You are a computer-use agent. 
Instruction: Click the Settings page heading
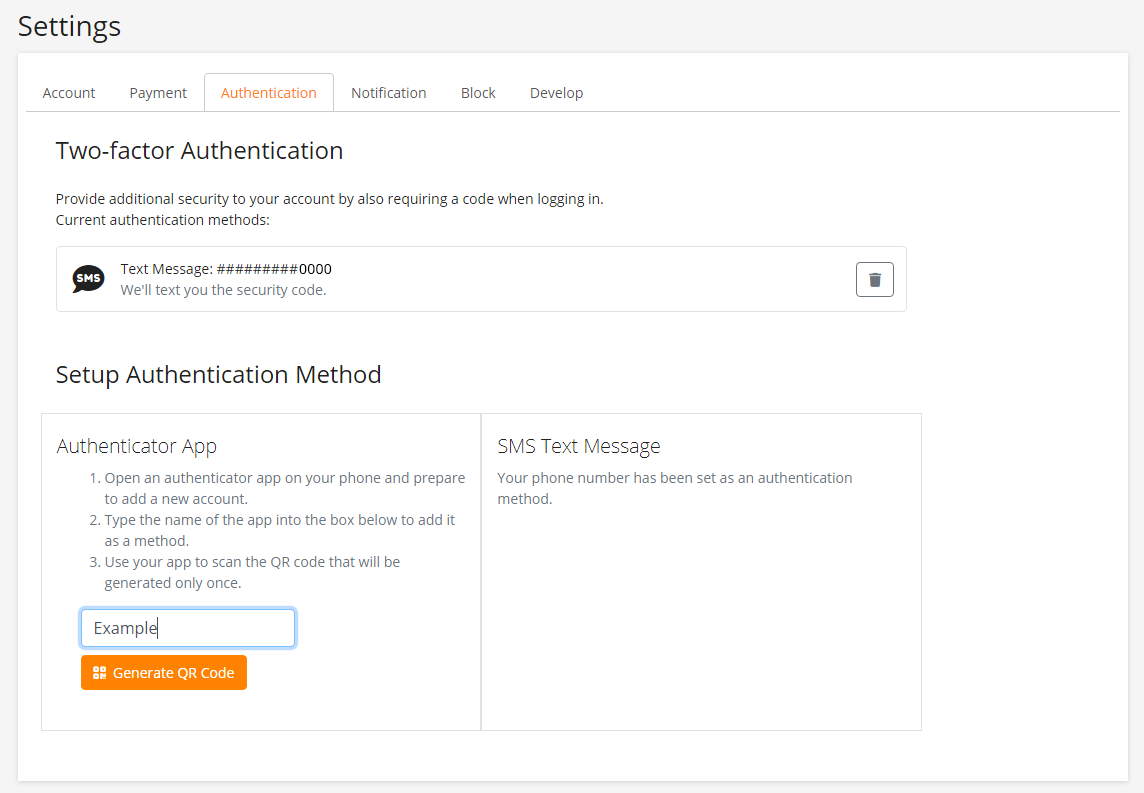[70, 26]
